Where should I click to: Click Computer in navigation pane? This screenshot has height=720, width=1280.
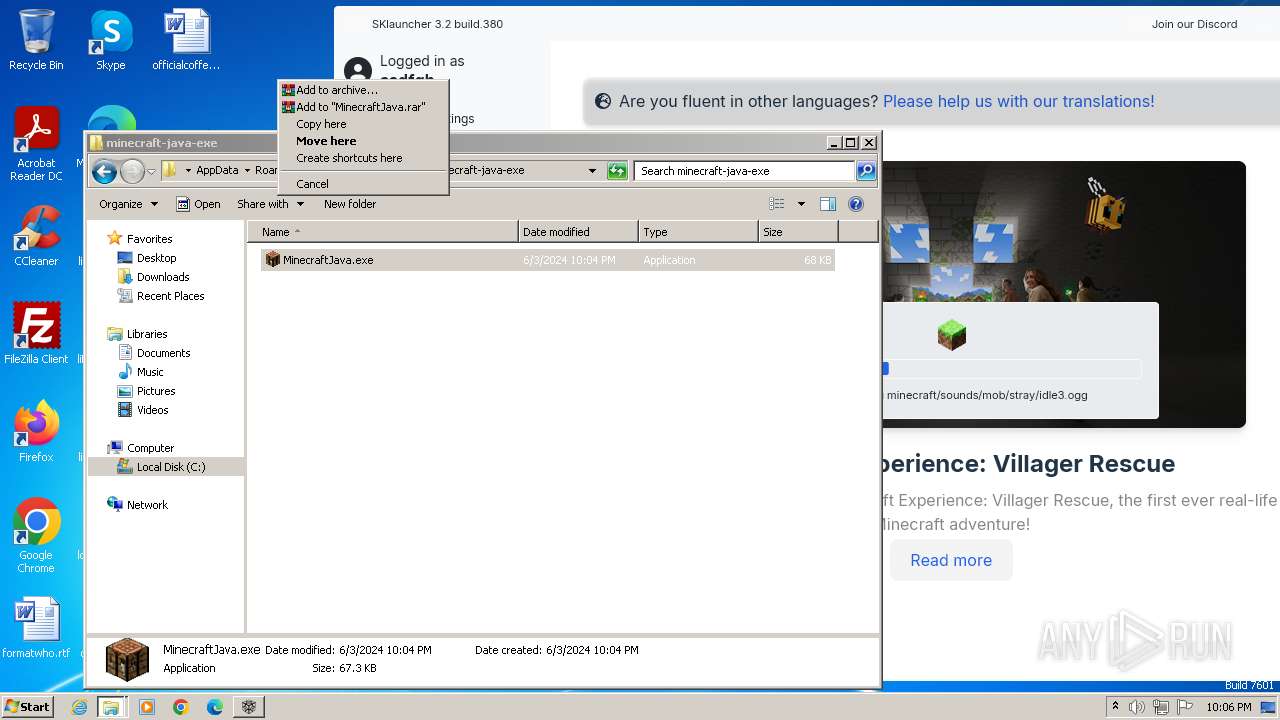click(150, 448)
